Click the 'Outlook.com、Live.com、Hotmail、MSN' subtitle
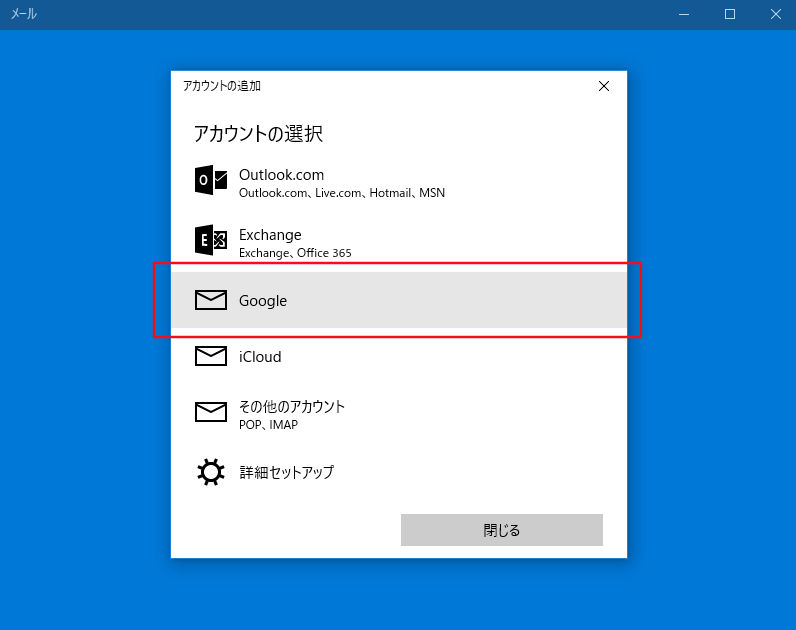 click(342, 193)
